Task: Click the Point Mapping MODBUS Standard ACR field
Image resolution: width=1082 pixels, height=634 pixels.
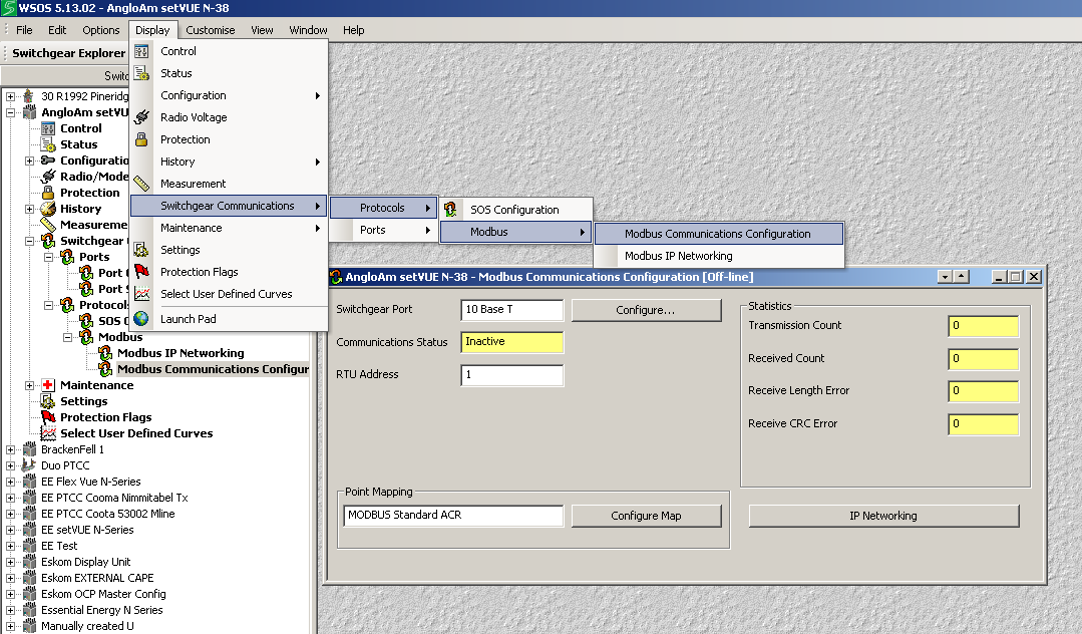Action: tap(453, 515)
